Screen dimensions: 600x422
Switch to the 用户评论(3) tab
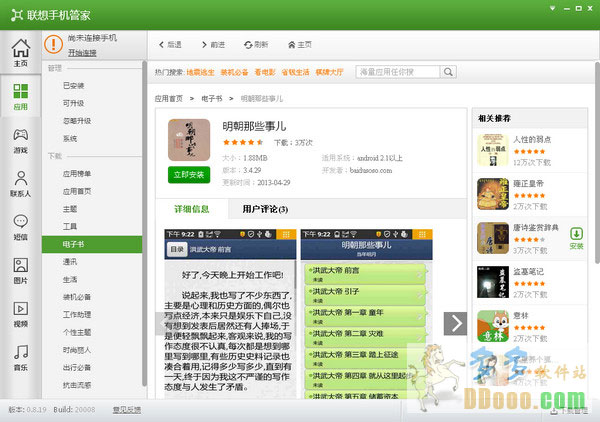[265, 209]
